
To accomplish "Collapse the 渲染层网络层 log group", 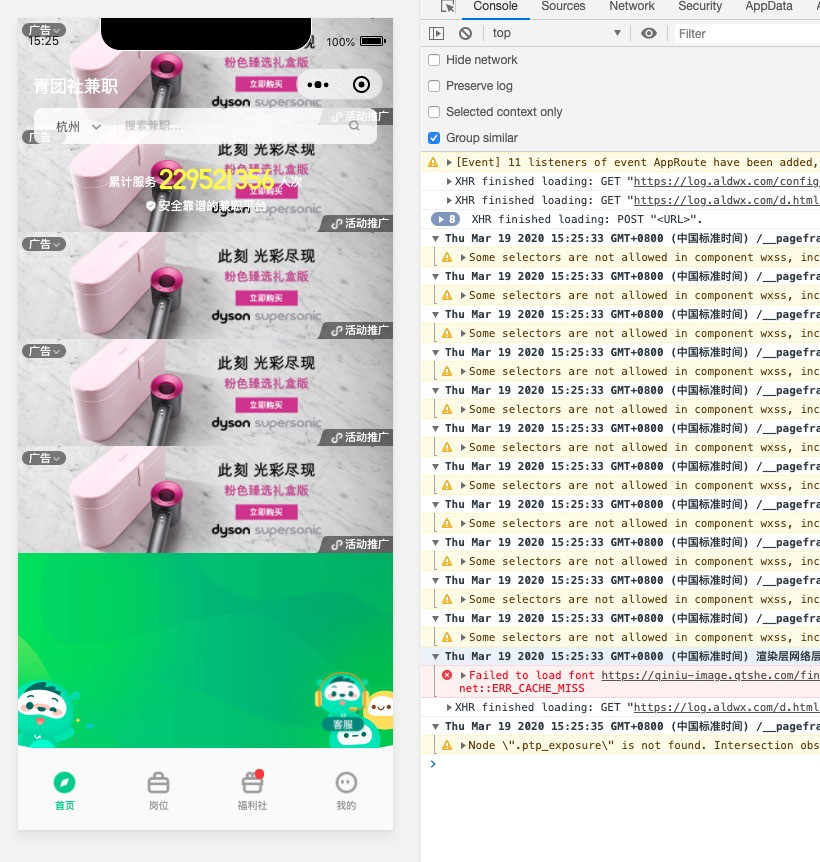I will tap(435, 656).
